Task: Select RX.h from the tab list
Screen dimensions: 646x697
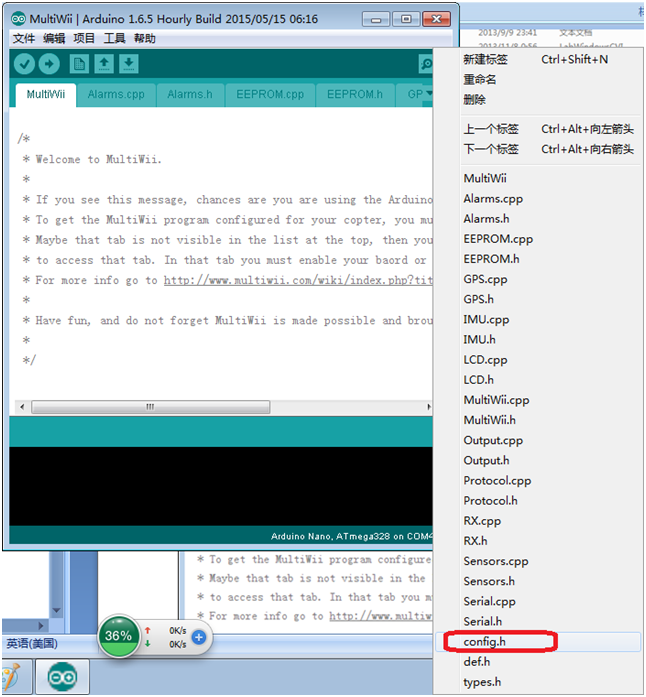Action: (538, 541)
